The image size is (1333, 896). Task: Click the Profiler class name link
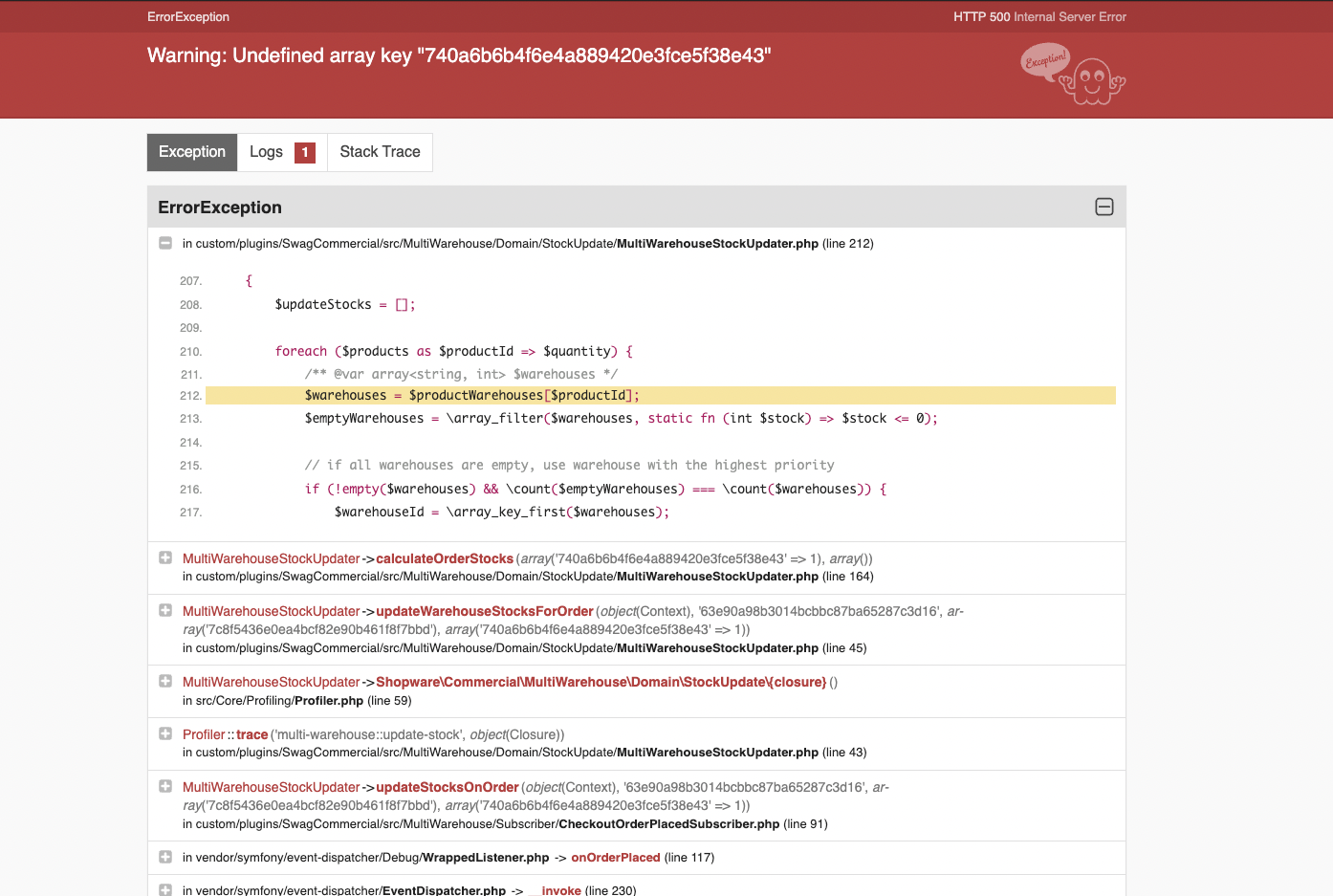[204, 734]
